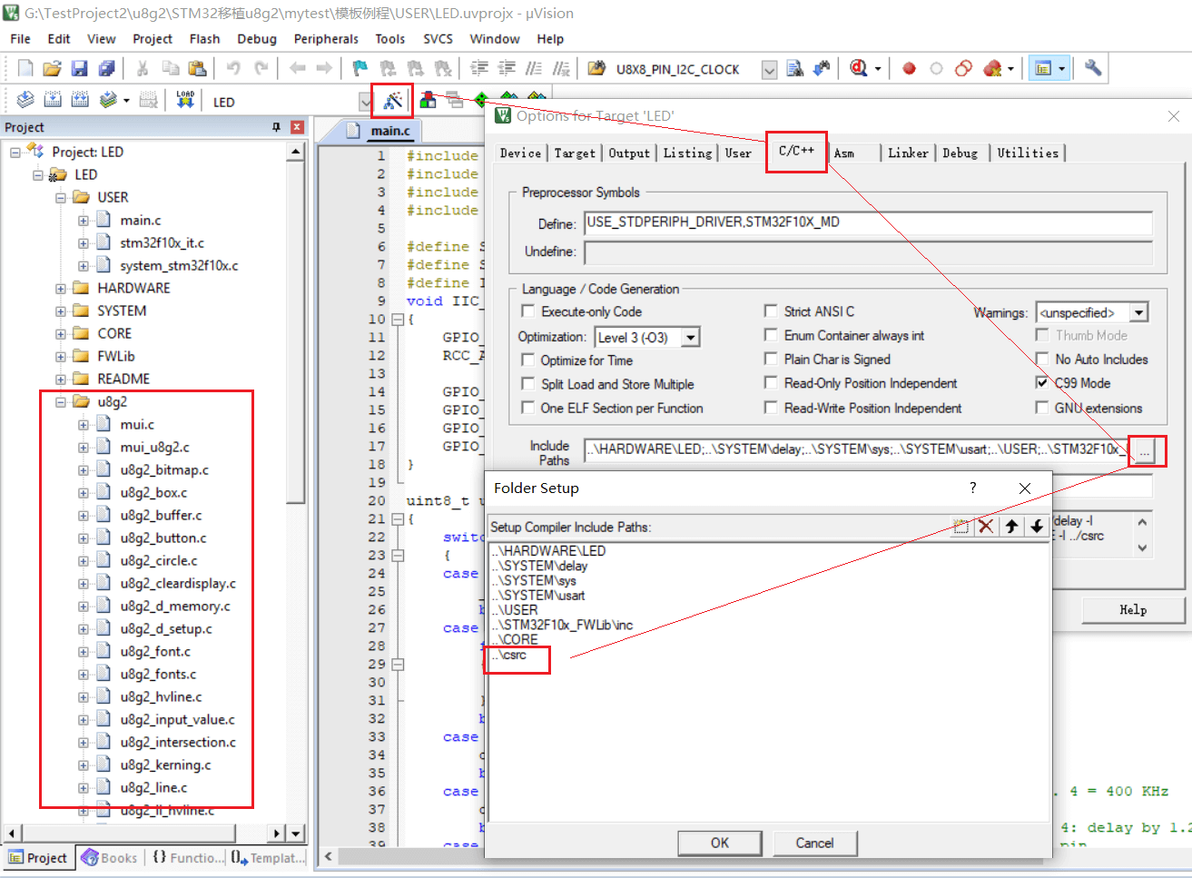The height and width of the screenshot is (878, 1192).
Task: Uncheck the C99 Mode checkbox
Action: [1042, 383]
